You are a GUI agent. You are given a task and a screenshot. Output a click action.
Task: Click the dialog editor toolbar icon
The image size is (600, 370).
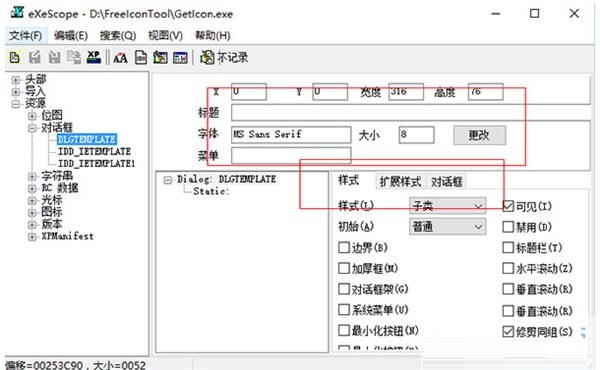pyautogui.click(x=160, y=58)
